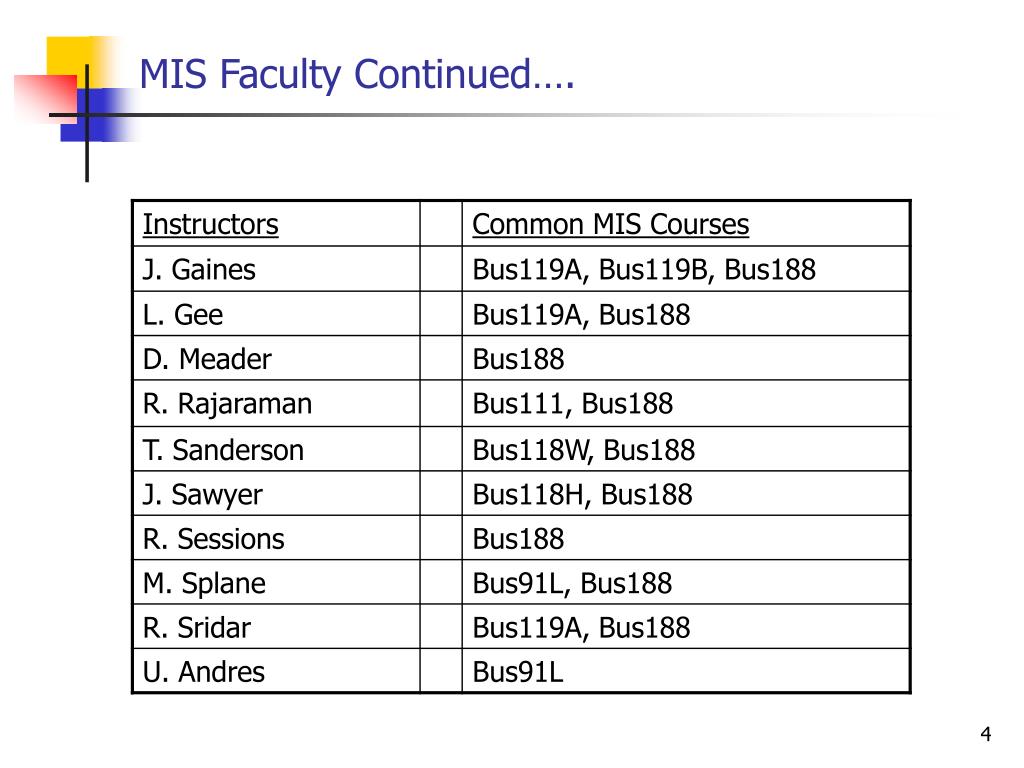Click the slide number 4

pos(985,734)
